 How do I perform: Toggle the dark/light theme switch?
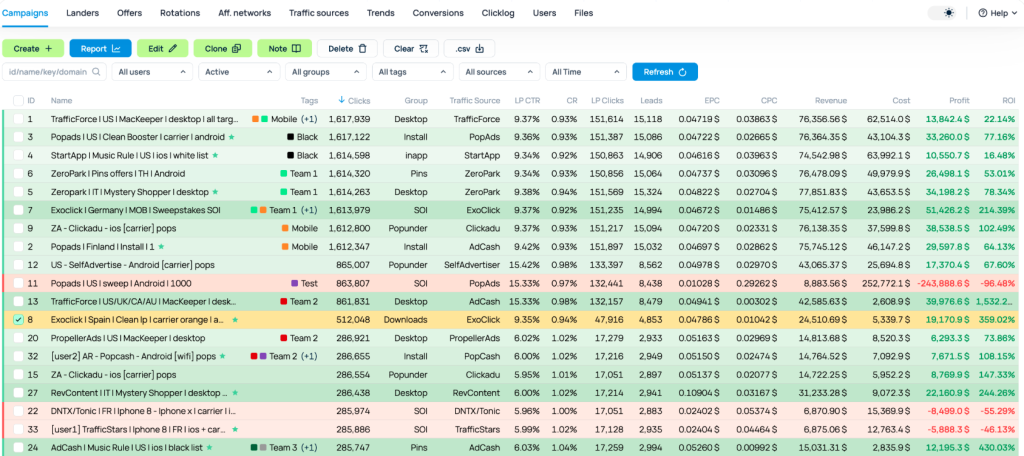[x=942, y=13]
